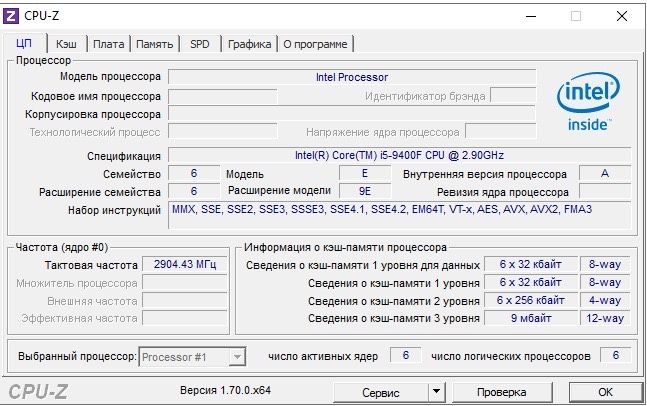Open the Кэш tab

[x=66, y=44]
